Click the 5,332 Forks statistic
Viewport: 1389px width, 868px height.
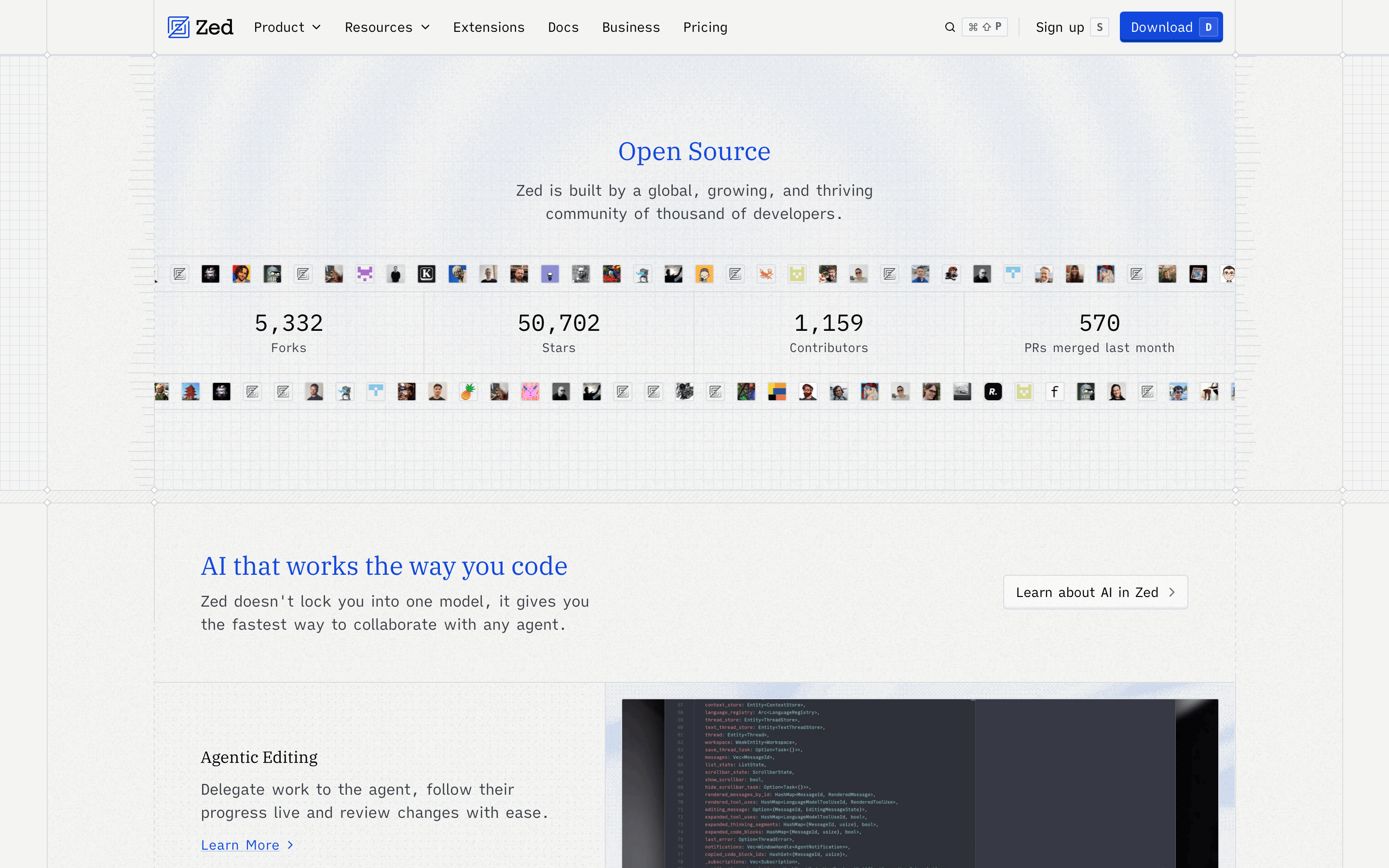pyautogui.click(x=289, y=332)
